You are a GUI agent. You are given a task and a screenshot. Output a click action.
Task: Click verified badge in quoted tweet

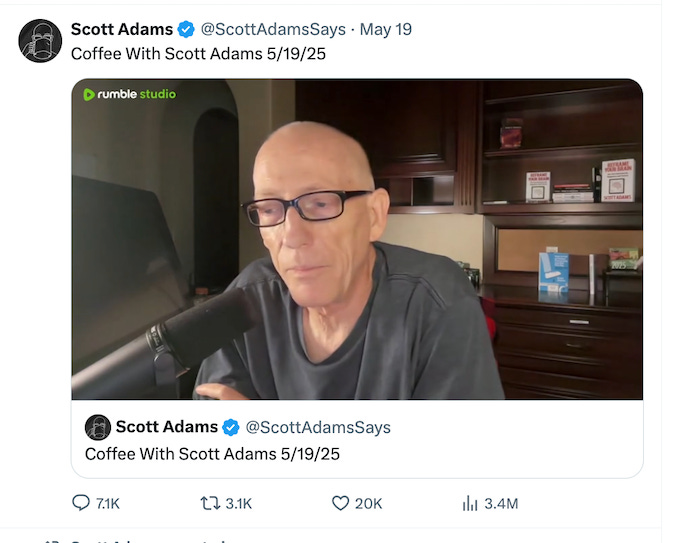pos(231,428)
